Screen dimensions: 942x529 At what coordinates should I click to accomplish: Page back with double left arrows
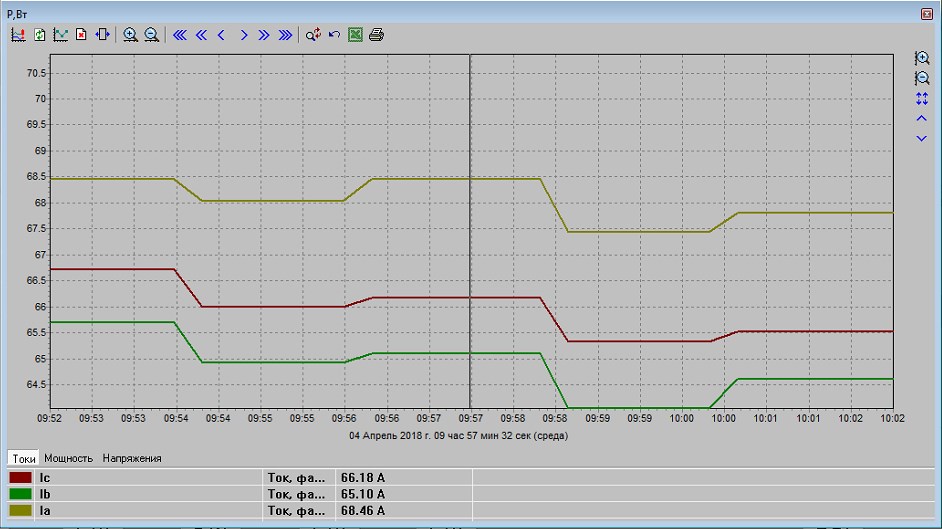pyautogui.click(x=201, y=35)
